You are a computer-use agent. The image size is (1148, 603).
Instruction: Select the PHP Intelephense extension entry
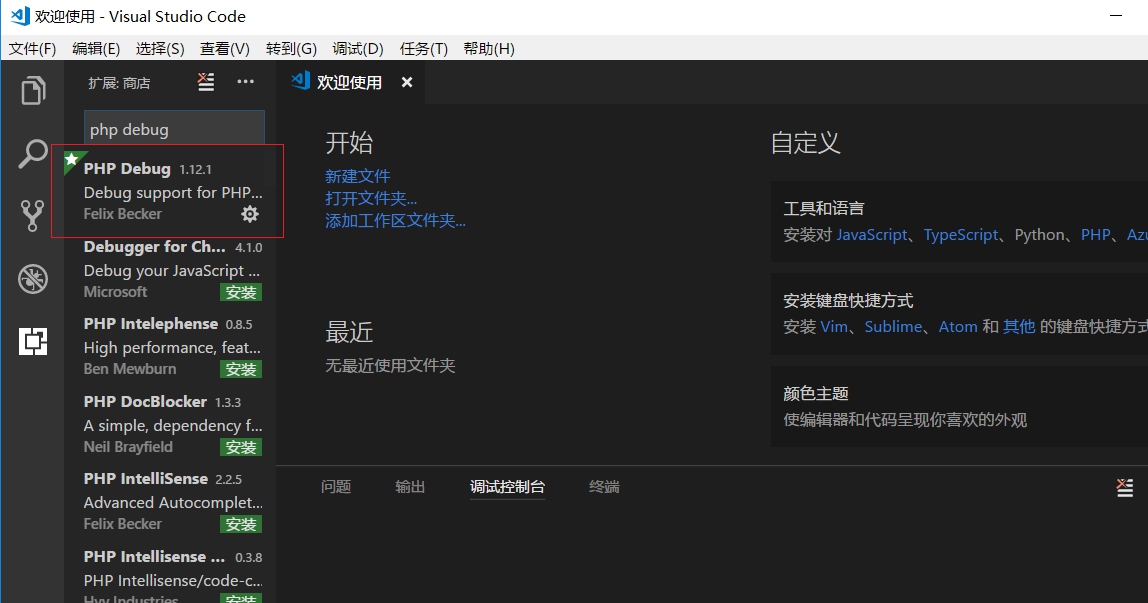point(169,345)
